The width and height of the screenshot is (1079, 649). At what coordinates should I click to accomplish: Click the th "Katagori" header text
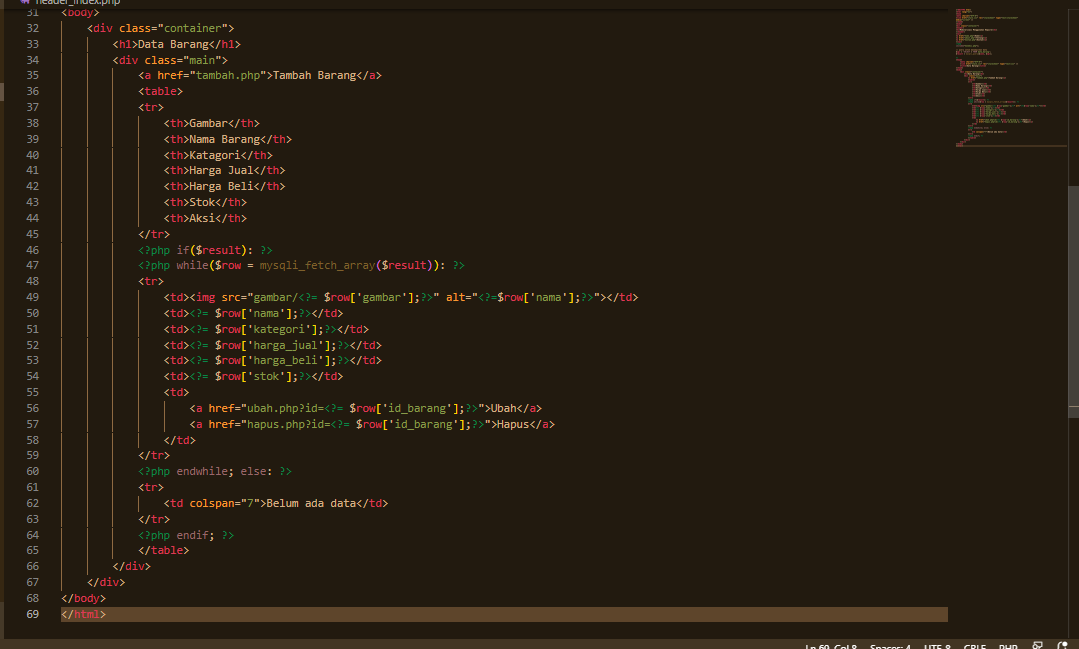point(215,155)
